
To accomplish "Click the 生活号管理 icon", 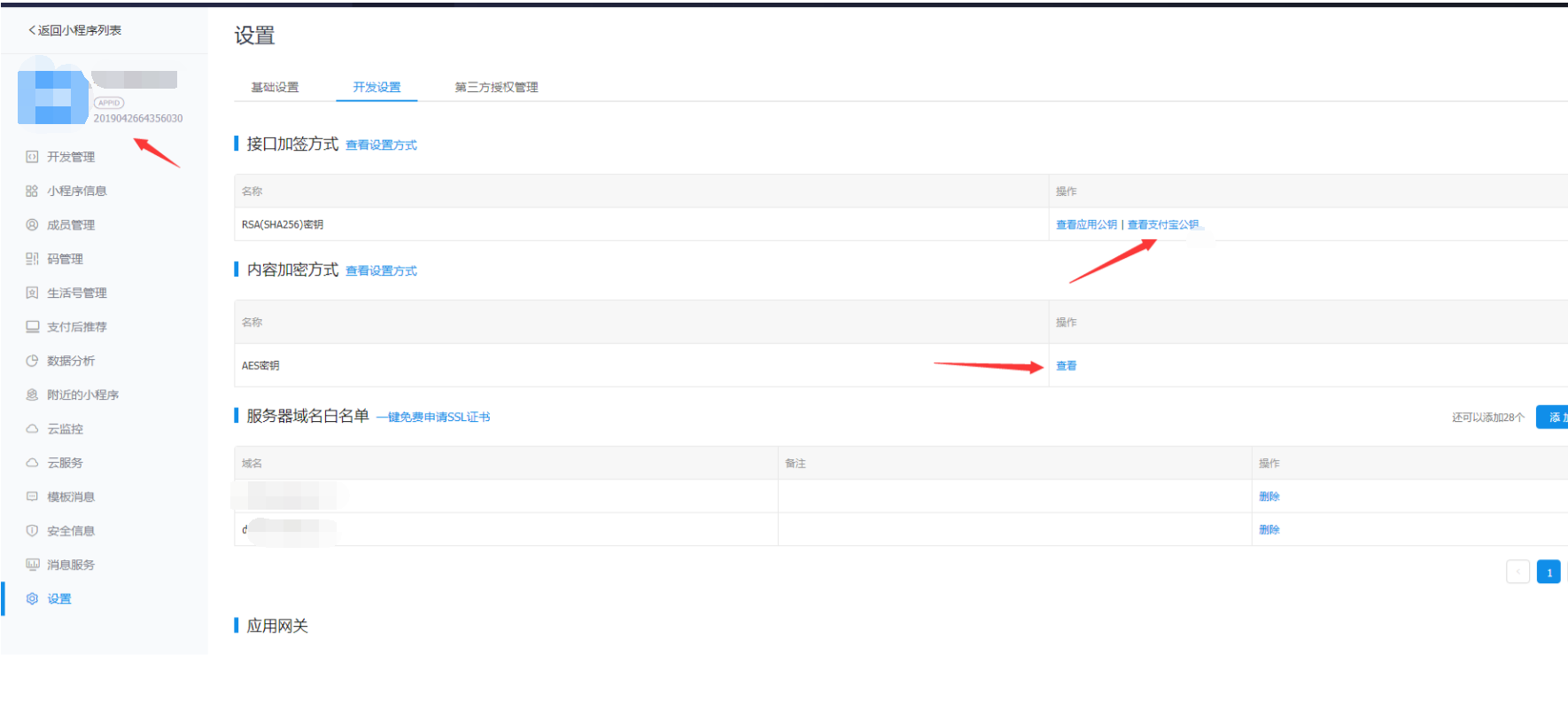I will click(32, 293).
